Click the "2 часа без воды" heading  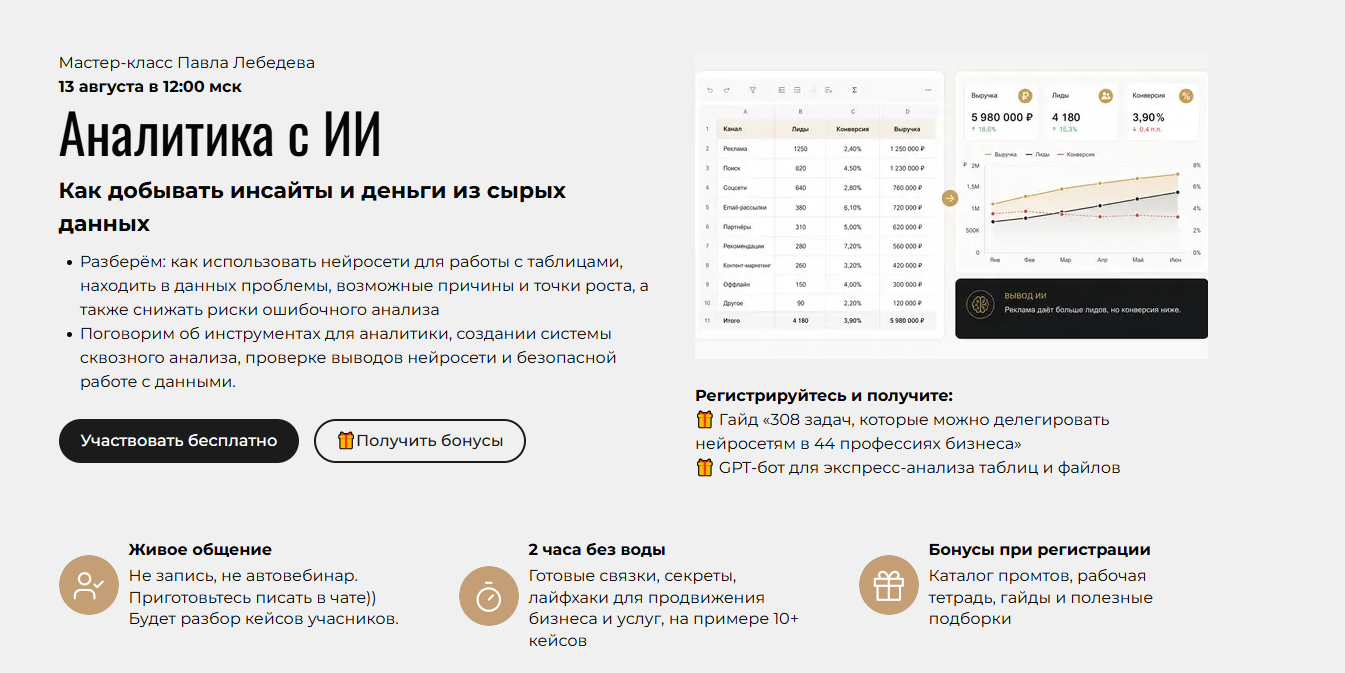coord(597,550)
